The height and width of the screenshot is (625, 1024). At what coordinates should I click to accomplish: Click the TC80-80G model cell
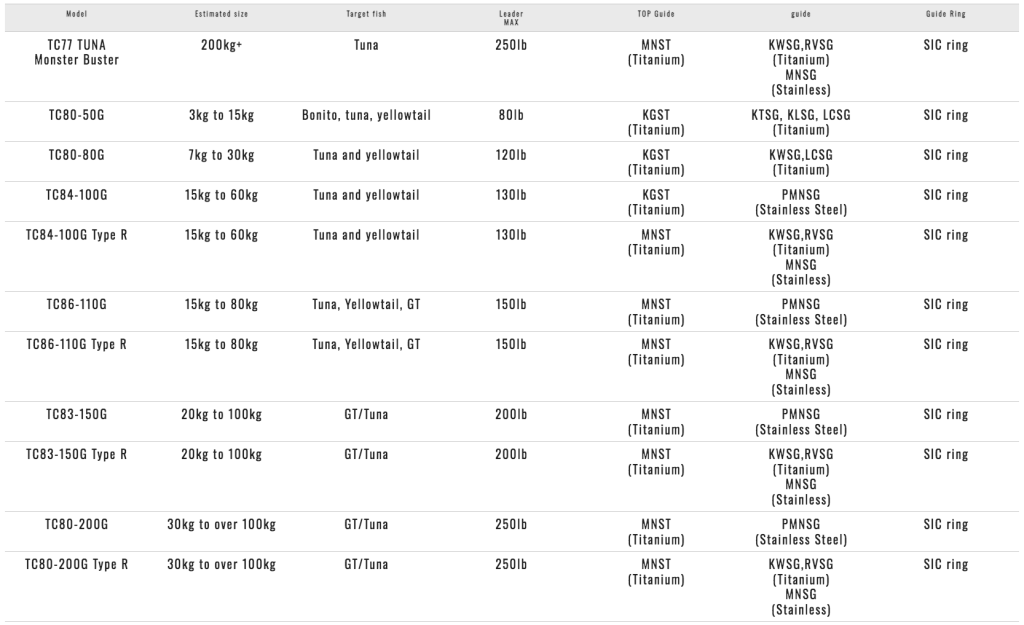coord(76,156)
